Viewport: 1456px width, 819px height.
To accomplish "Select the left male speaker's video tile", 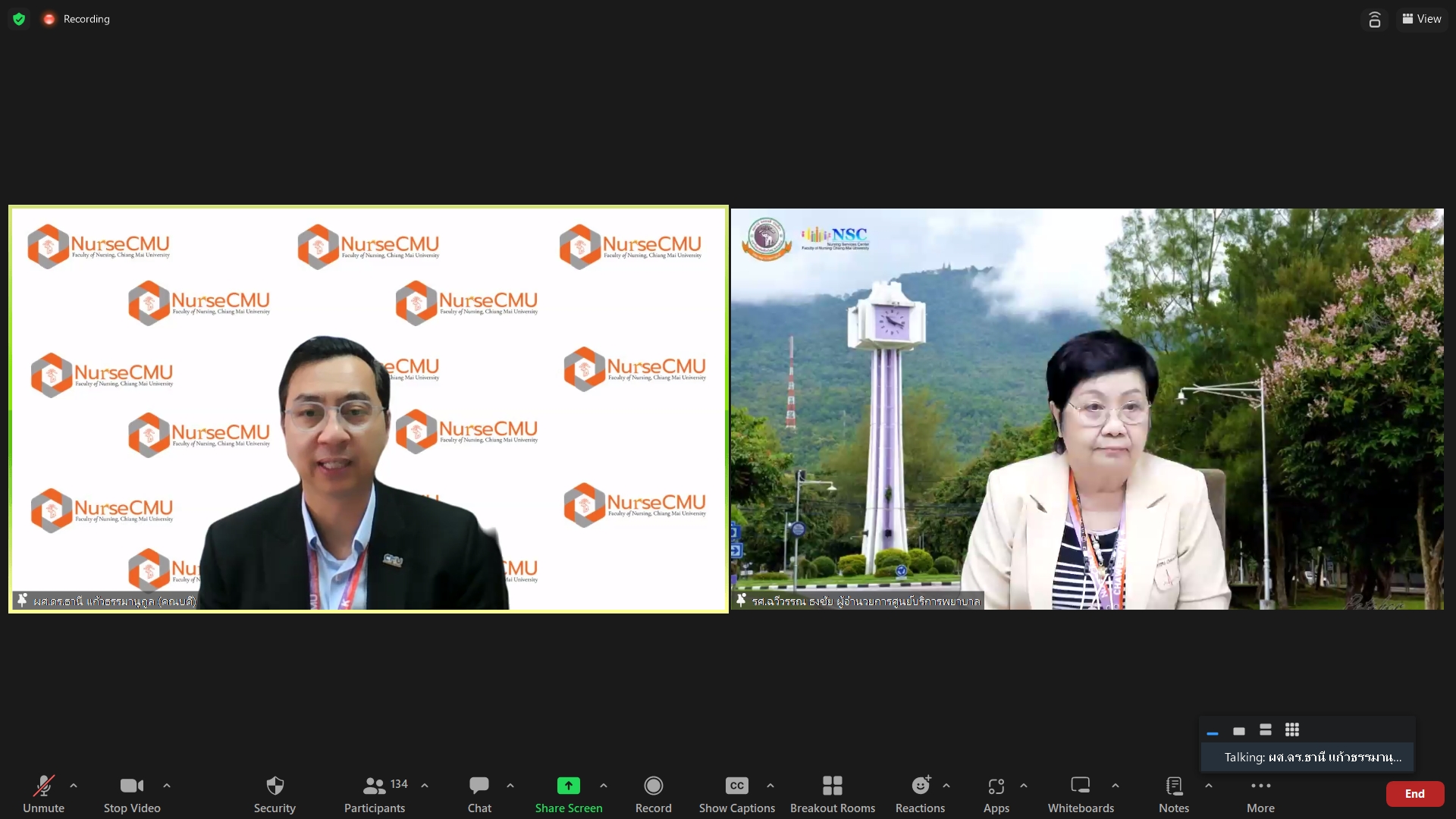I will tap(369, 409).
